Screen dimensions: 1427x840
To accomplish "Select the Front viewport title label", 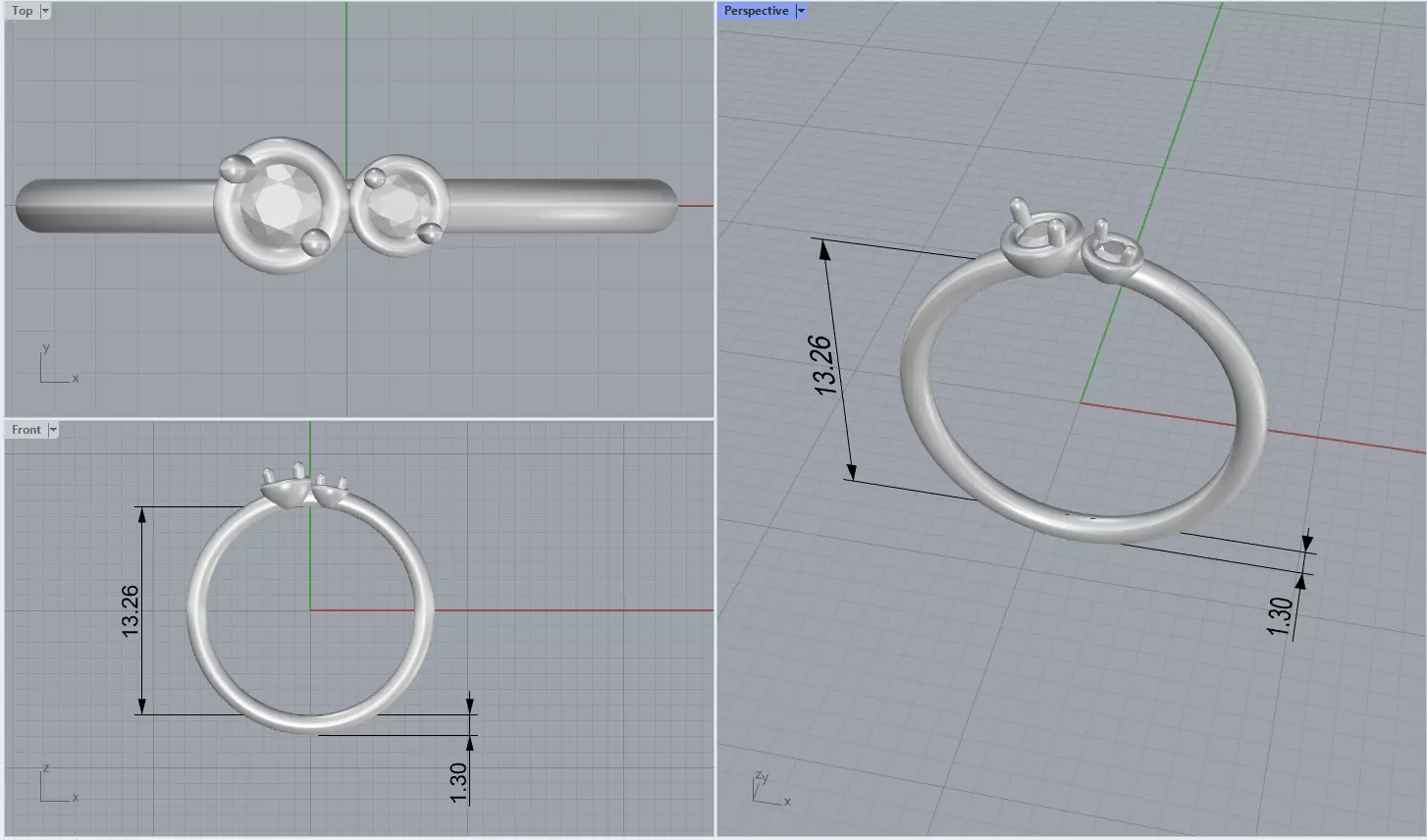I will pyautogui.click(x=26, y=430).
